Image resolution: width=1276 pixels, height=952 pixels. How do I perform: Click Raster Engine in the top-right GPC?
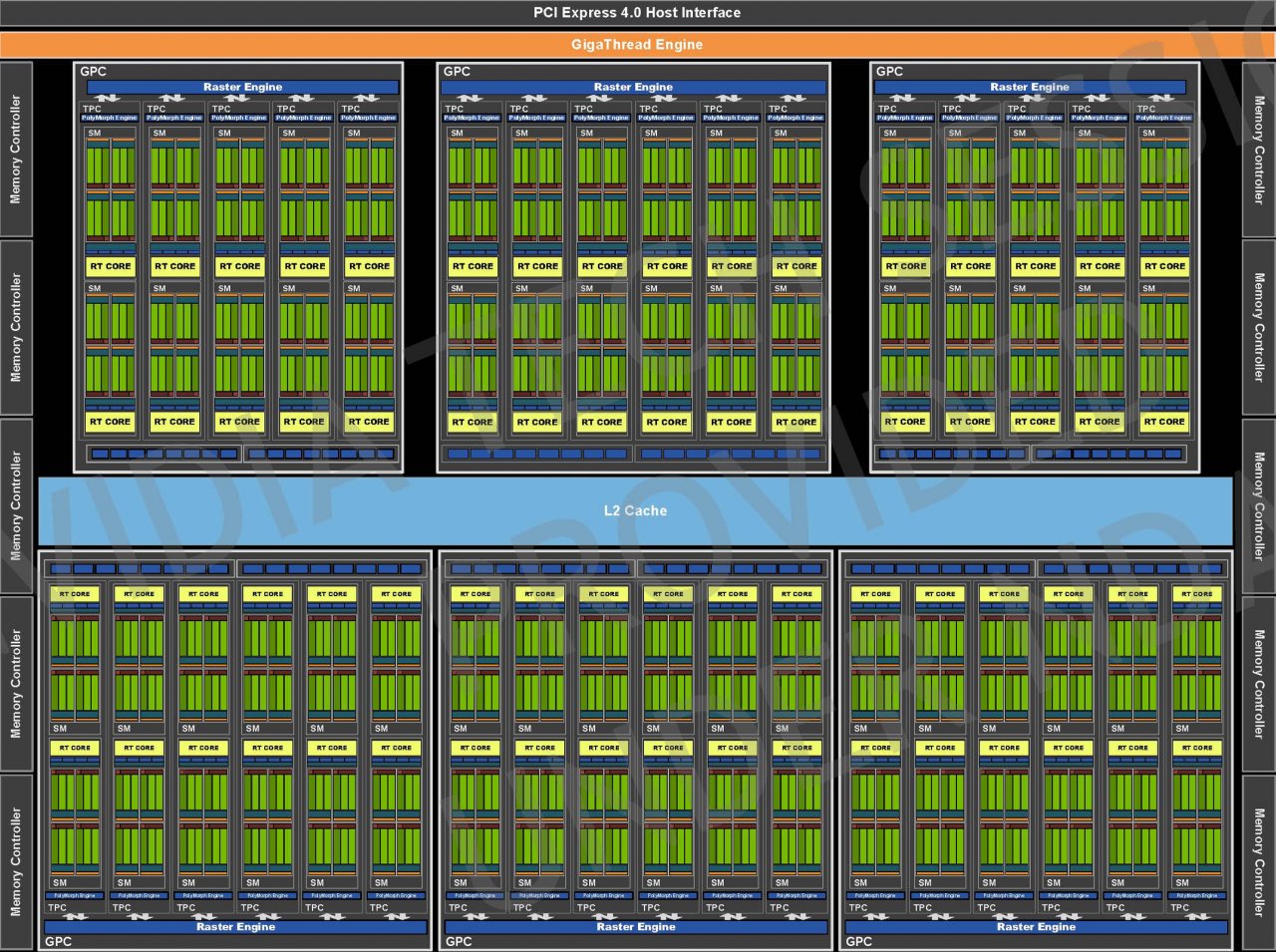coord(1030,87)
